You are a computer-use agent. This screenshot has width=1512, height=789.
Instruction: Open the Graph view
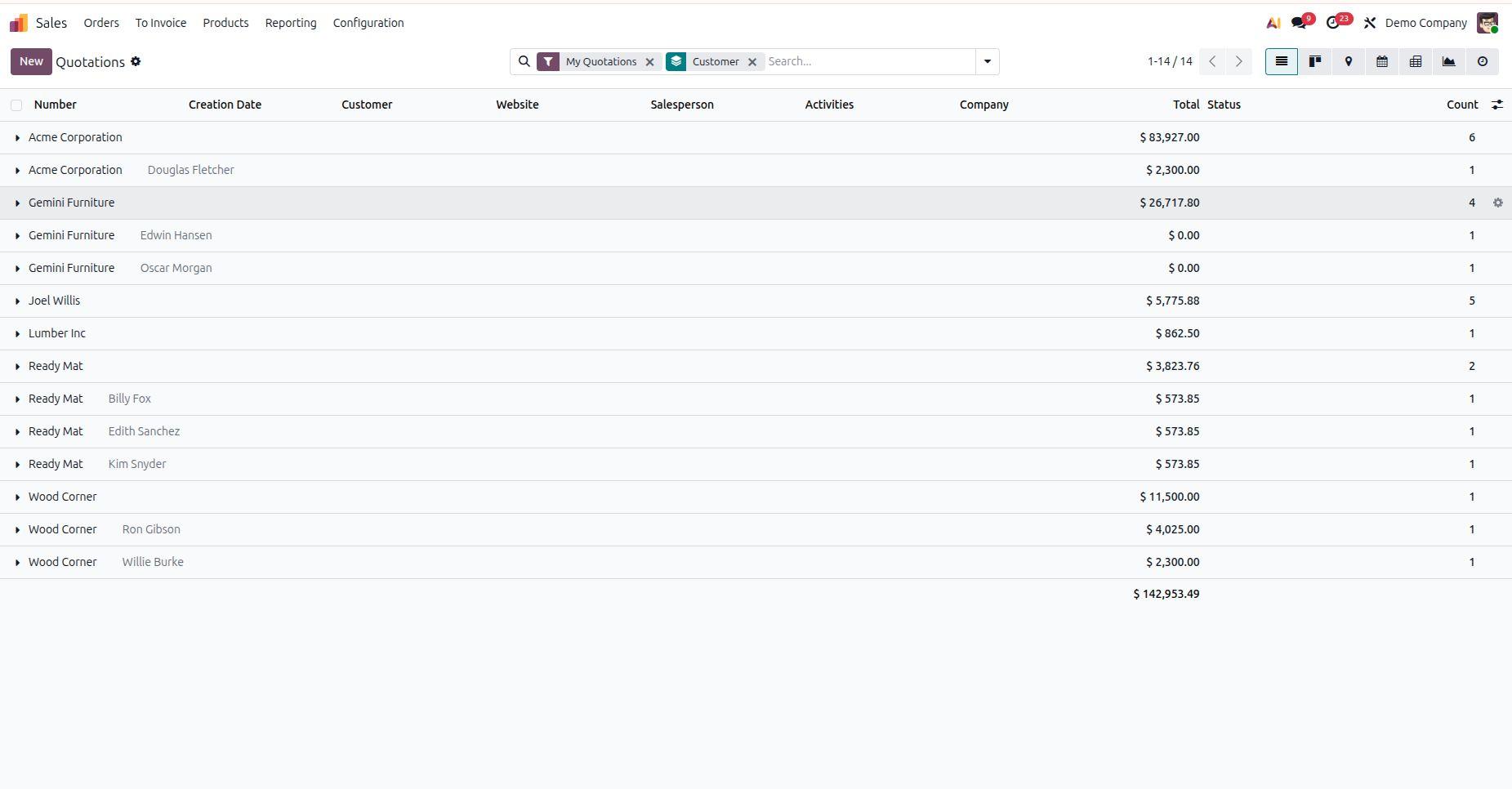1449,61
